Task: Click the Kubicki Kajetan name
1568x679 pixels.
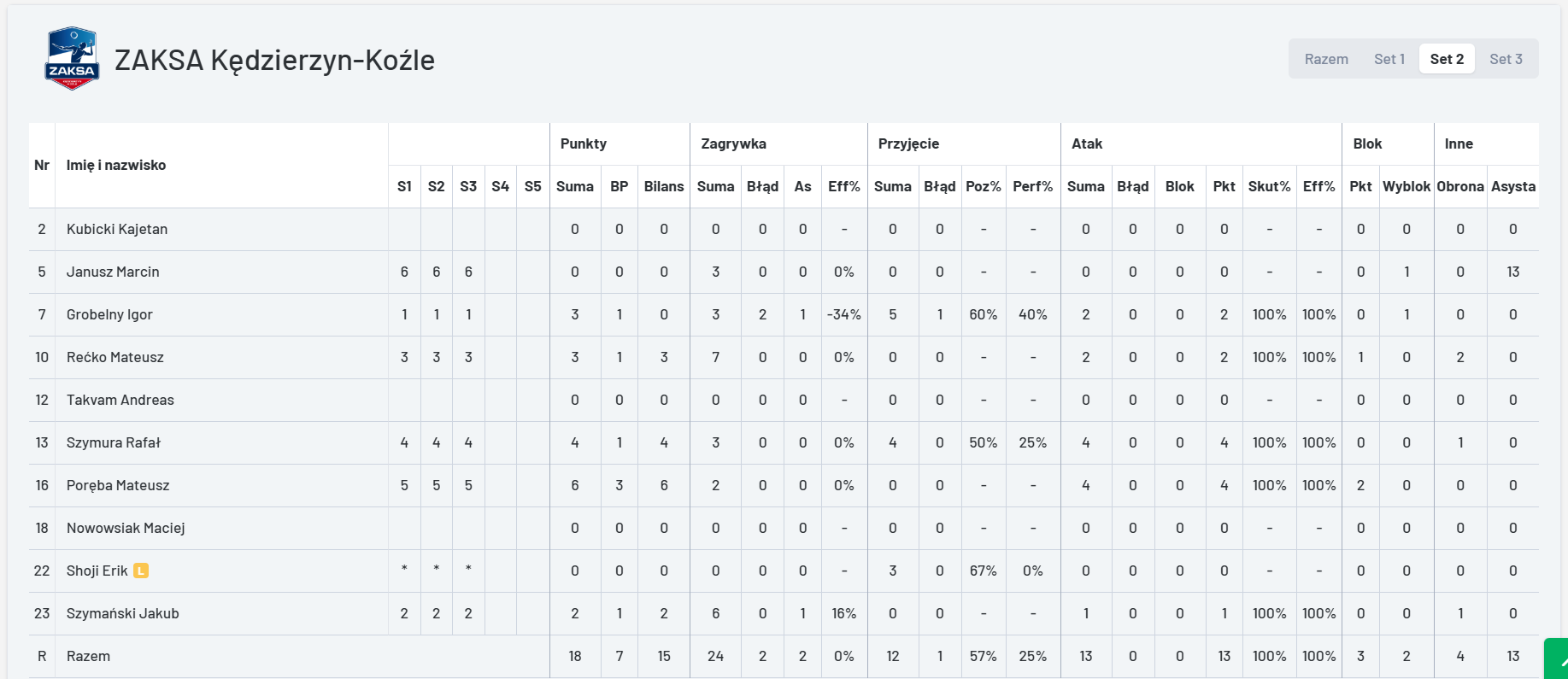Action: tap(117, 229)
